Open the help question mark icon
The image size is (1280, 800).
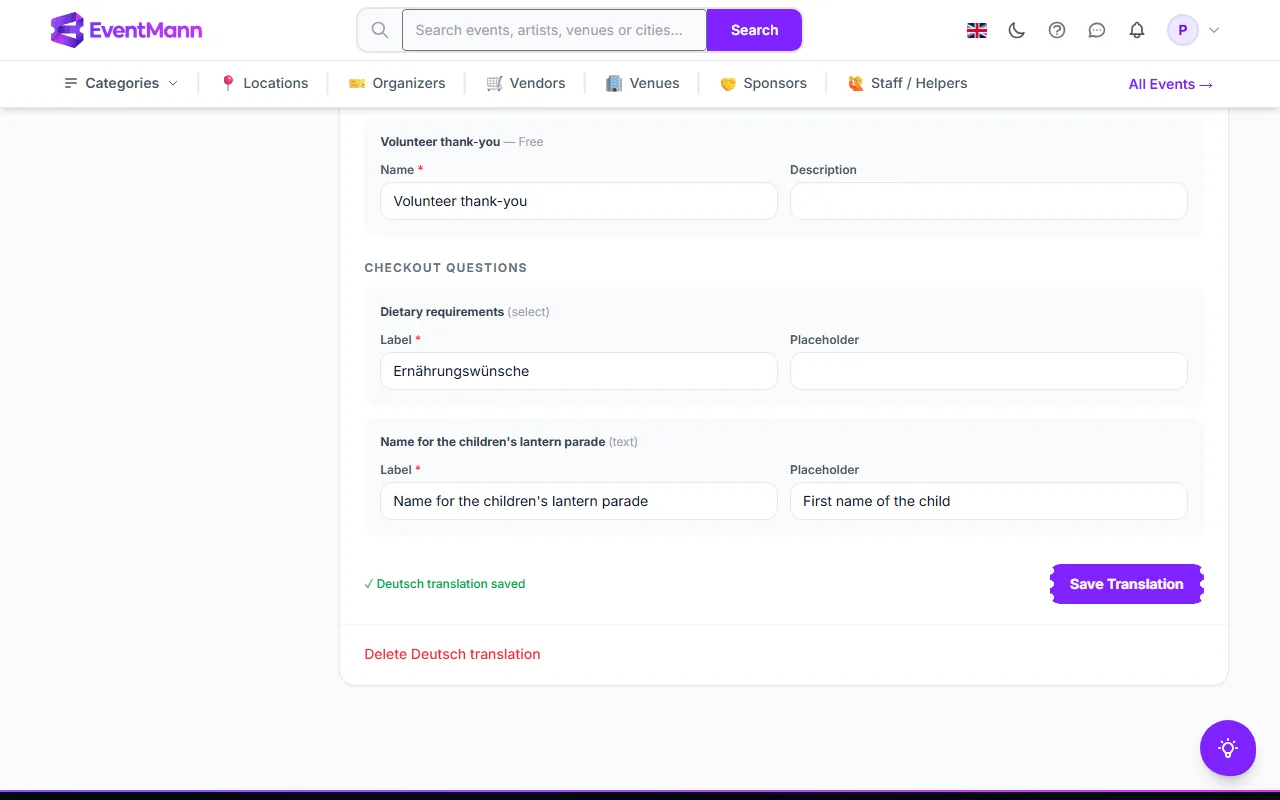pos(1057,30)
